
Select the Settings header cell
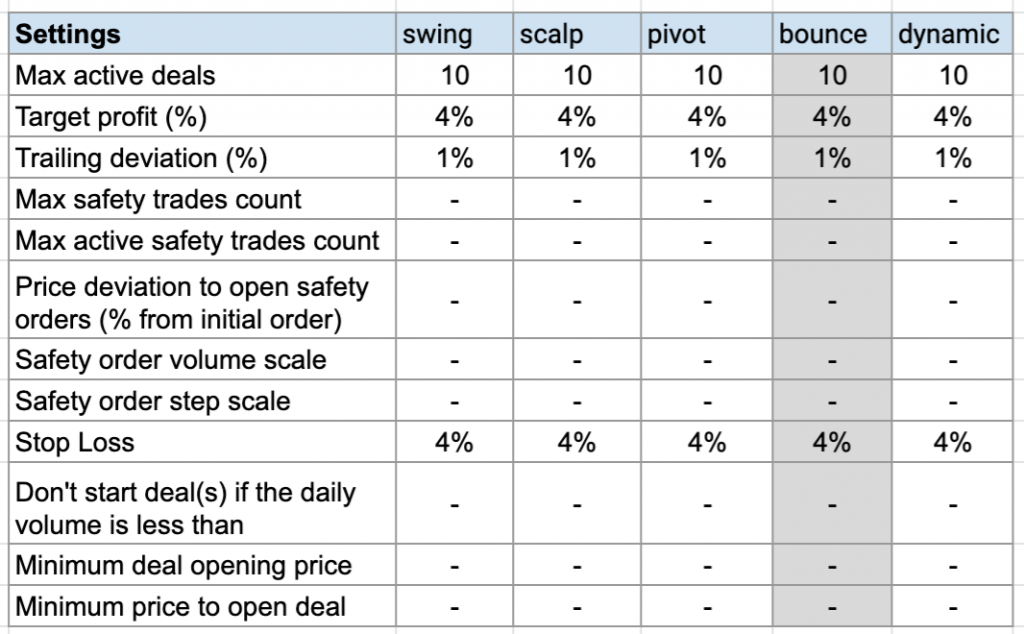(69, 35)
